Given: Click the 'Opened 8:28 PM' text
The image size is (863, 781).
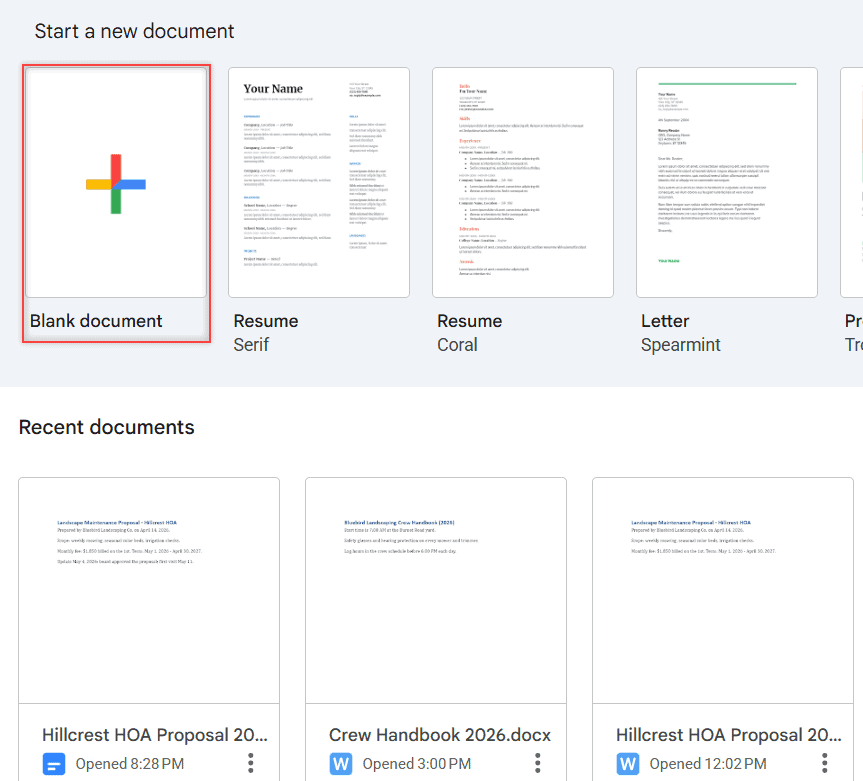Looking at the screenshot, I should coord(130,764).
